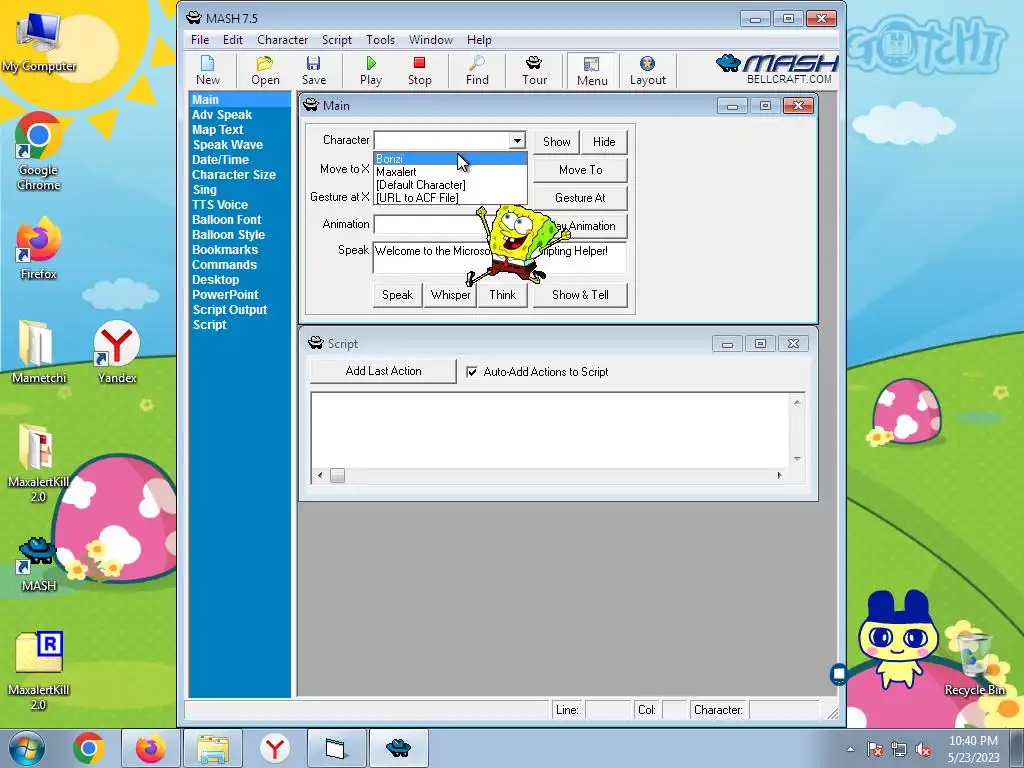
Task: Choose [URL to ACF File] option
Action: coord(450,198)
